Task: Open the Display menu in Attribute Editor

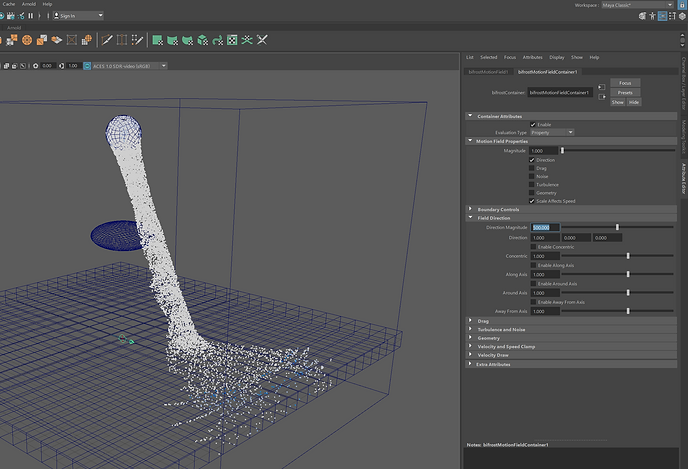Action: pos(556,57)
